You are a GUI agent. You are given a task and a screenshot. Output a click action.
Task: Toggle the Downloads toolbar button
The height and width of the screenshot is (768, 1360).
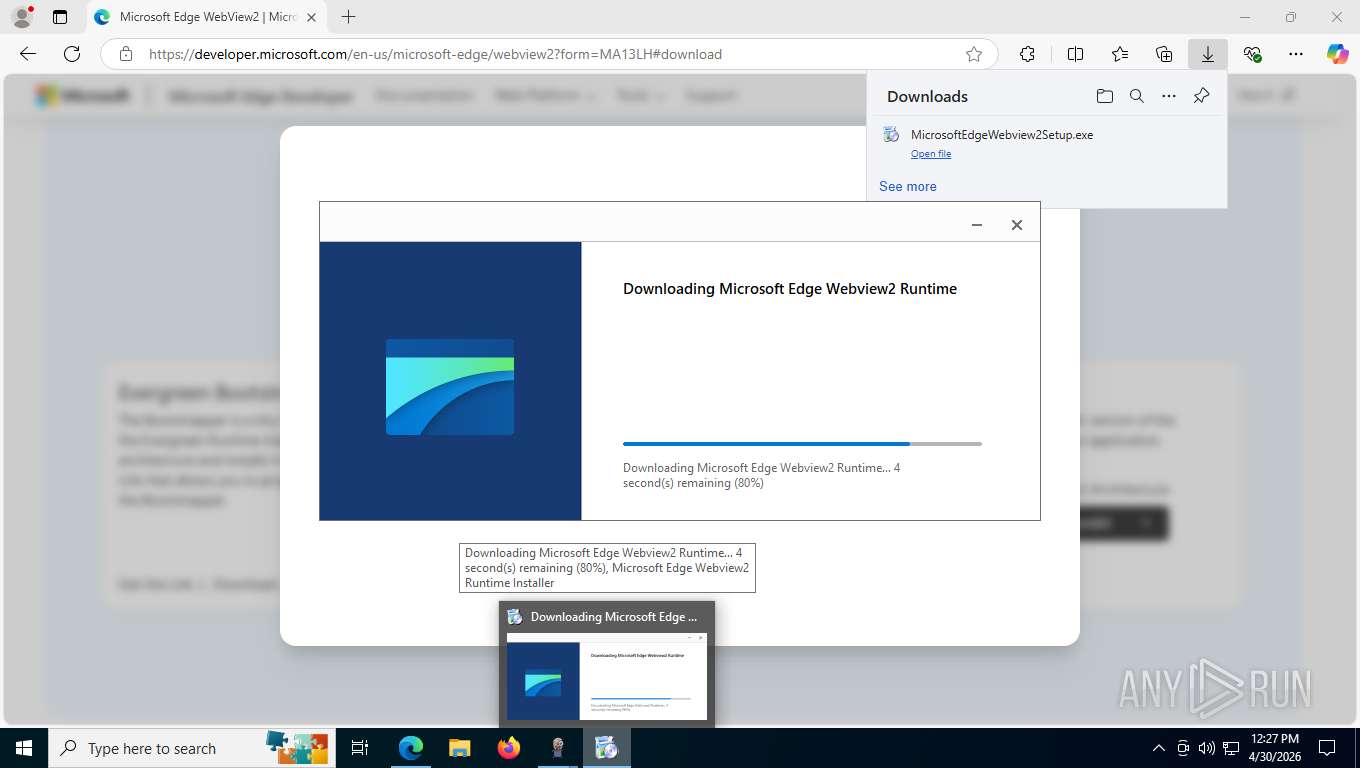[1208, 54]
